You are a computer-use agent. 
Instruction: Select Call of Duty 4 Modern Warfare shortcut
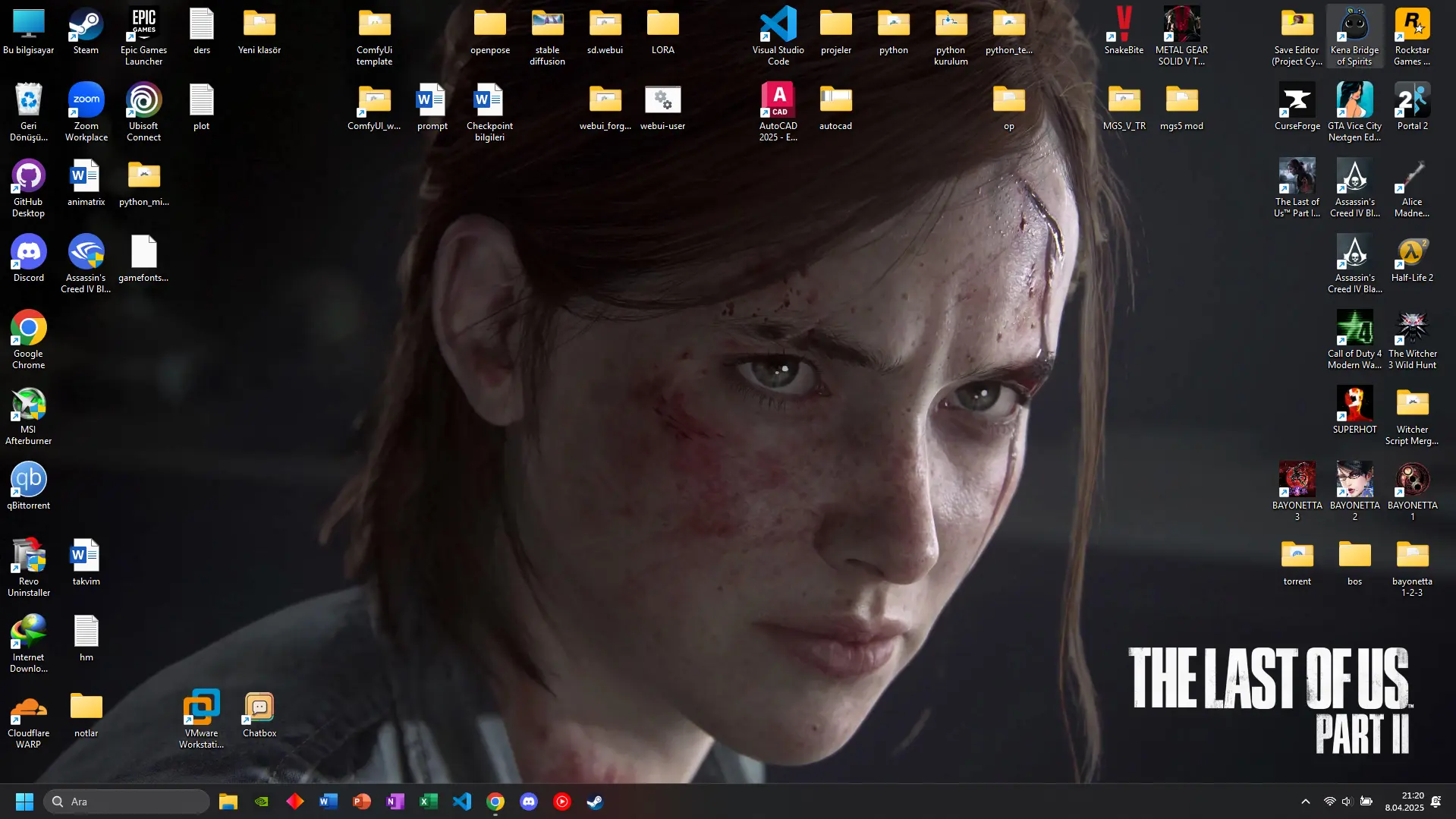[1354, 341]
